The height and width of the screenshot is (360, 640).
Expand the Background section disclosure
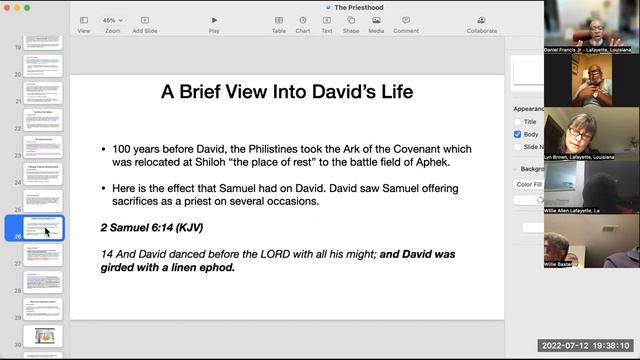pos(516,169)
